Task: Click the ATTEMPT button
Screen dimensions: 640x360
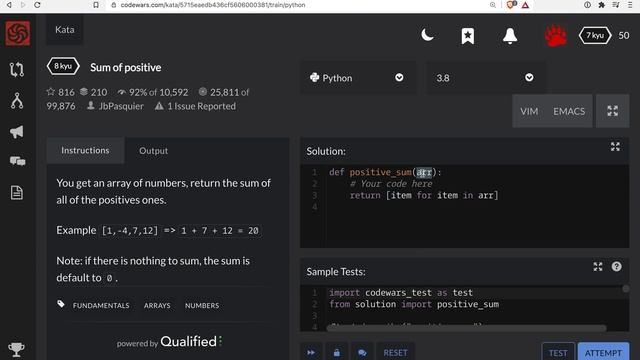Action: coord(603,353)
